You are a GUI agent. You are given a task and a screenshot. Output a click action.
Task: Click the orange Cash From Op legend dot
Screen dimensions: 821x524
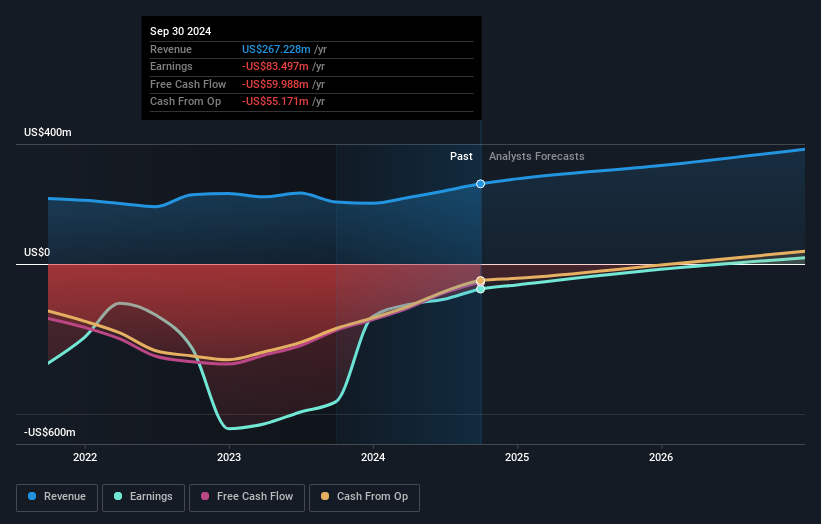pos(325,496)
